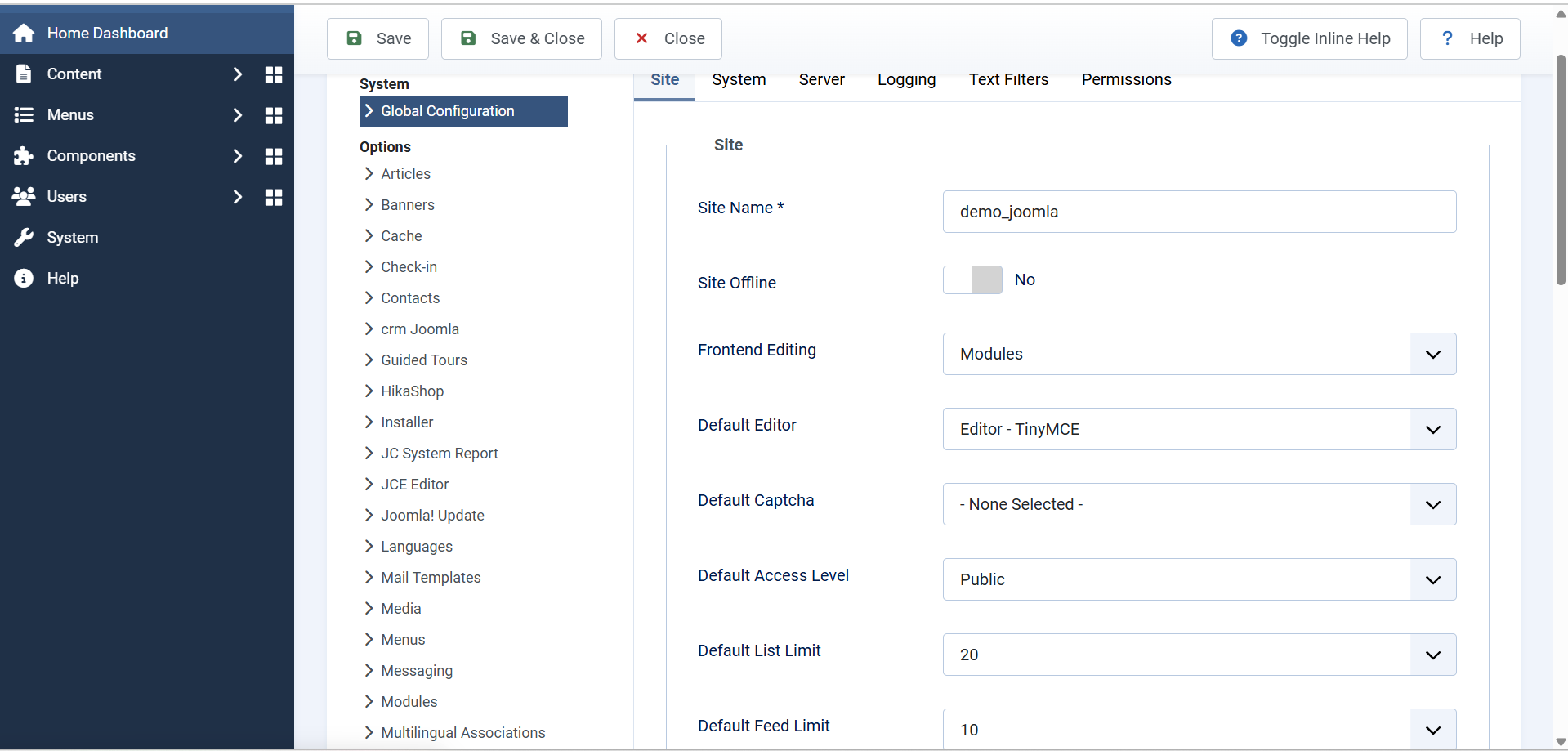Viewport: 1568px width, 751px height.
Task: Expand the Content submenu arrow
Action: pos(237,74)
